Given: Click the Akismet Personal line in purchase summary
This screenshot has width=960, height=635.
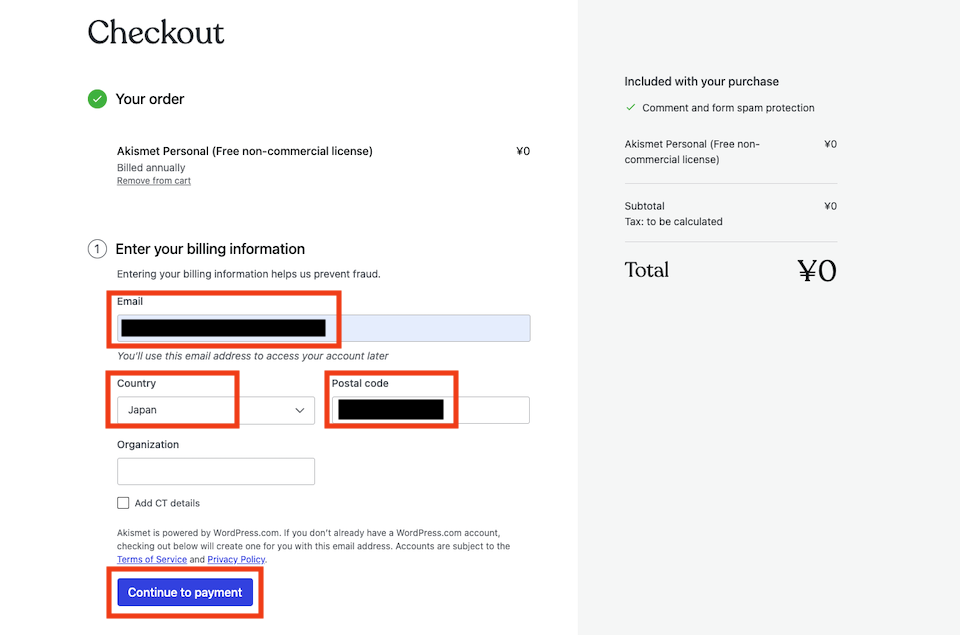Looking at the screenshot, I should coord(692,152).
